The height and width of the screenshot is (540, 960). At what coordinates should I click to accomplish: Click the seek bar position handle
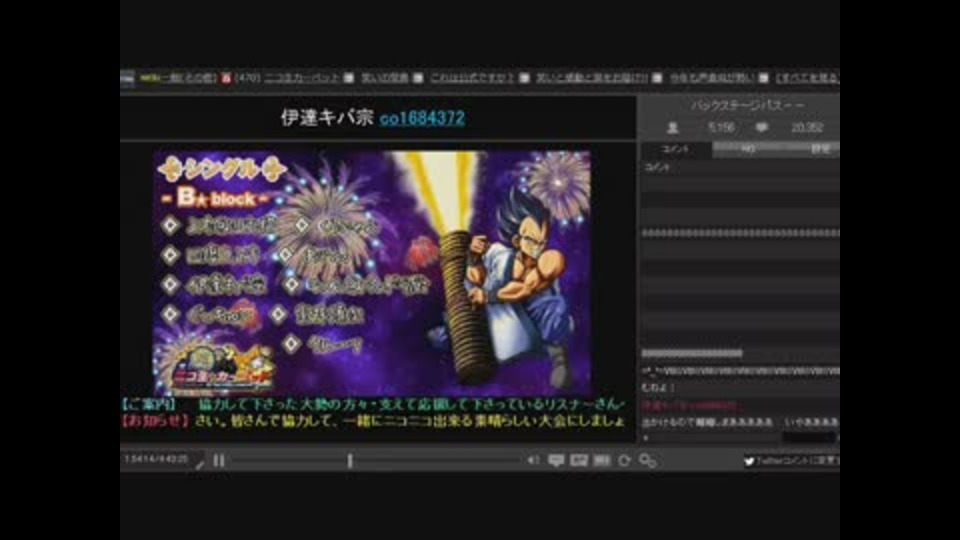click(350, 460)
